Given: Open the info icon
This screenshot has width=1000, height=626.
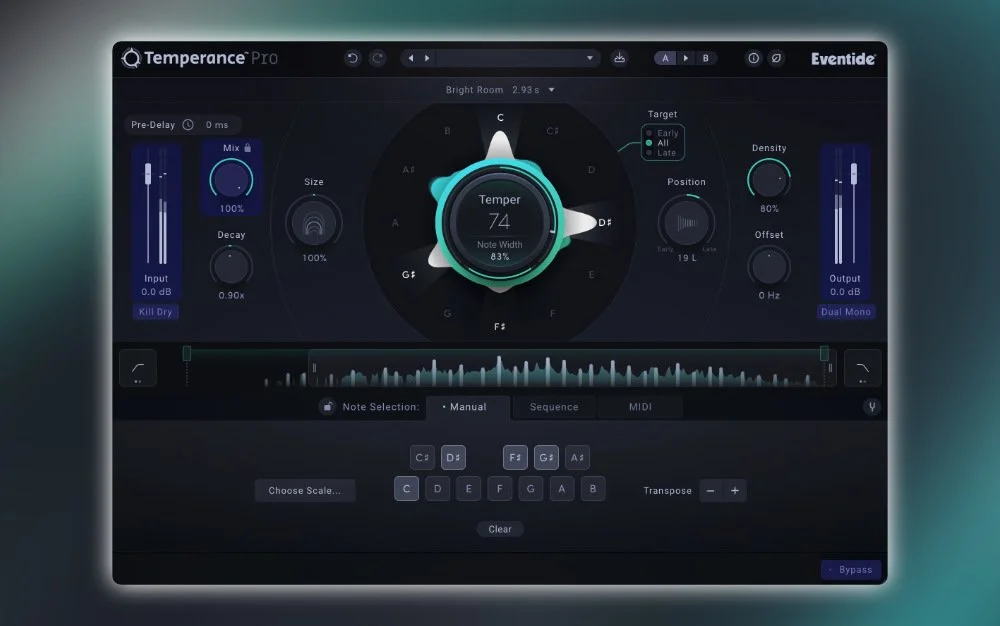Looking at the screenshot, I should pyautogui.click(x=753, y=58).
